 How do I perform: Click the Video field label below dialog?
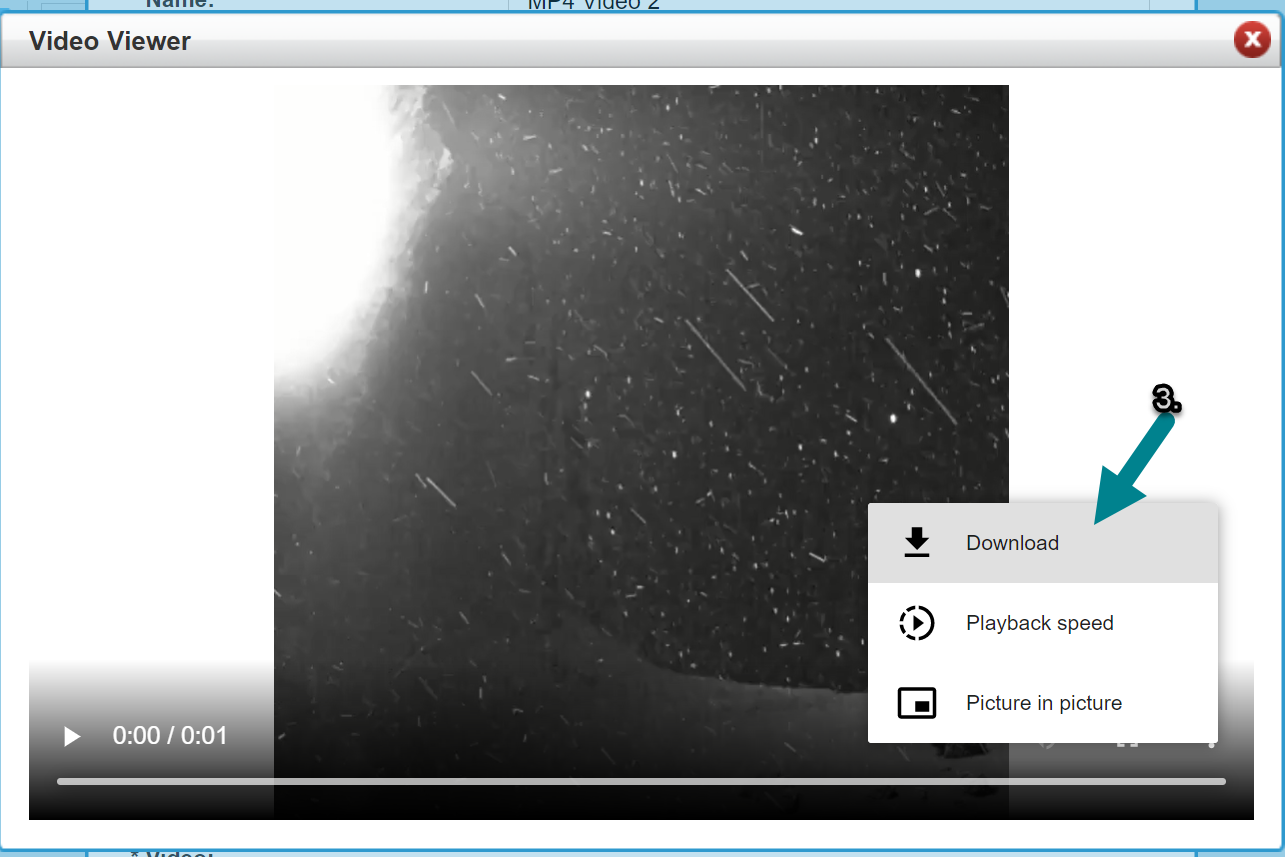[172, 853]
